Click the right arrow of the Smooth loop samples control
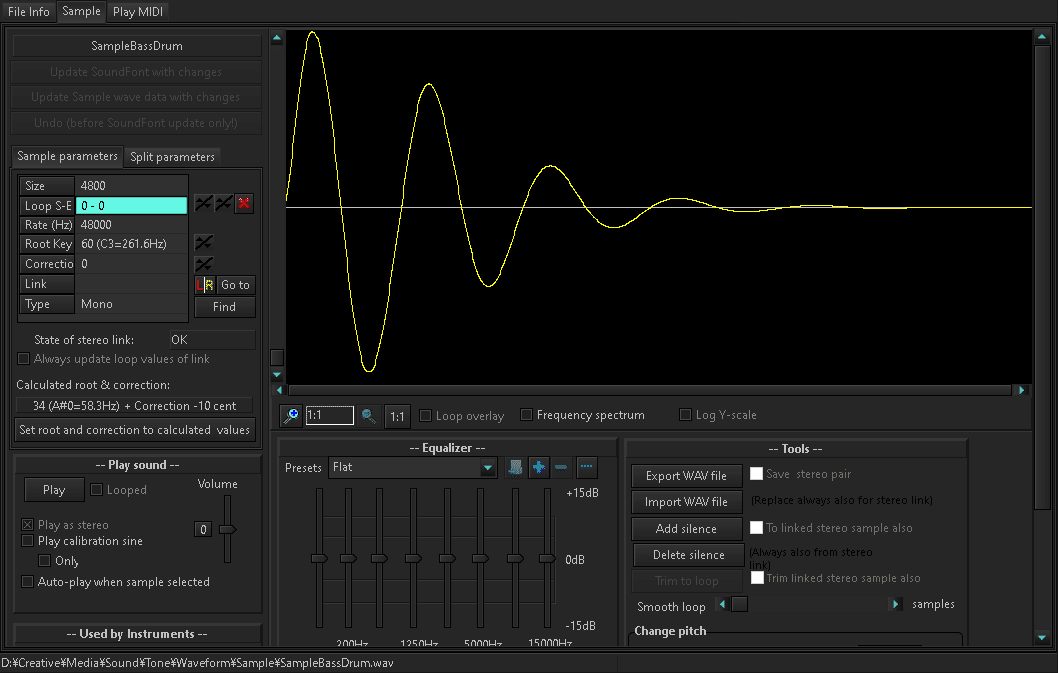 (x=895, y=604)
